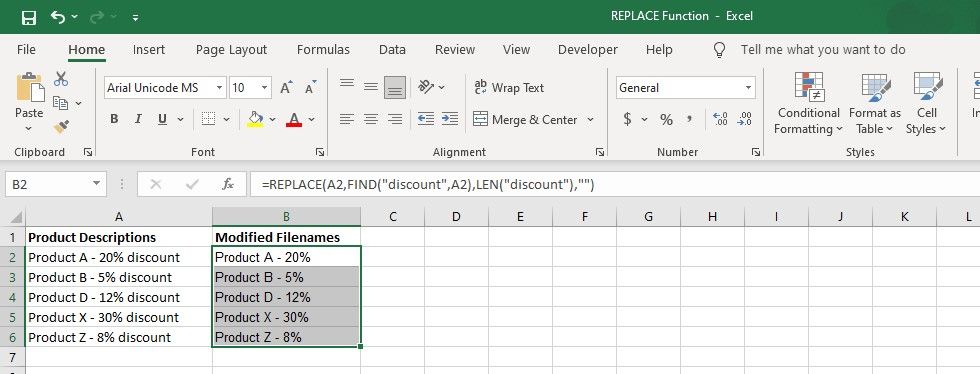Align text to the right
The width and height of the screenshot is (980, 374).
[x=394, y=119]
